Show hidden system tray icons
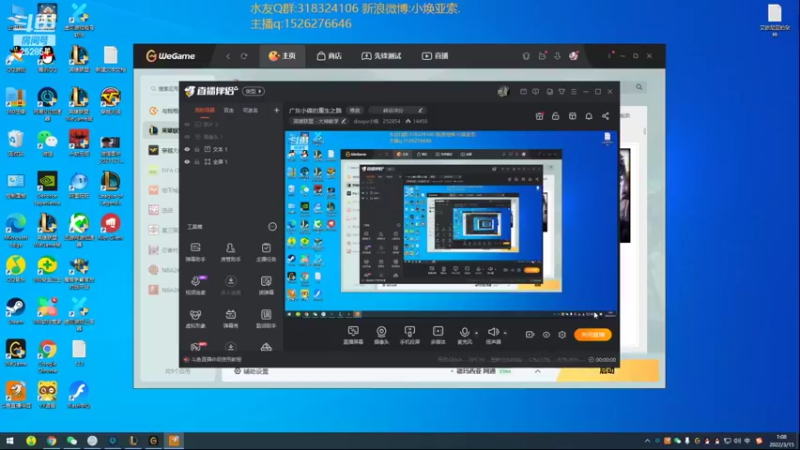Viewport: 800px width, 450px height. 647,441
